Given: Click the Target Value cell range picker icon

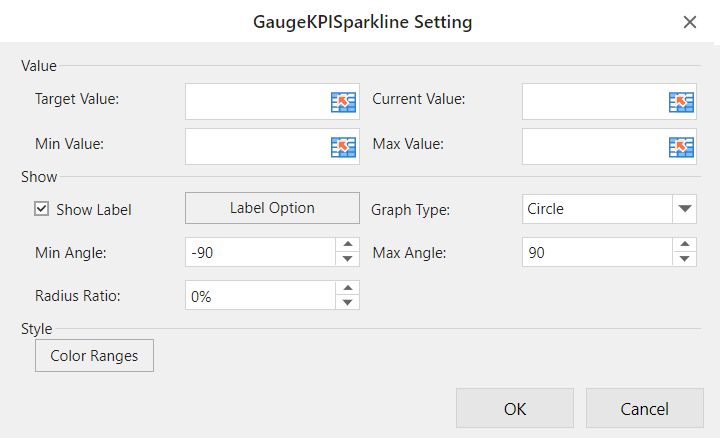Looking at the screenshot, I should coord(343,101).
